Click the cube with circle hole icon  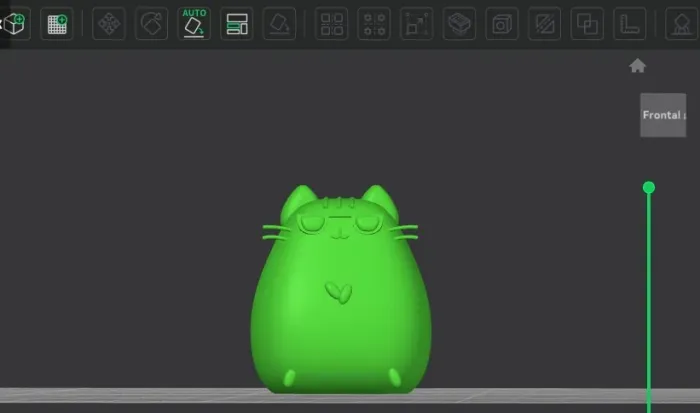pos(502,24)
